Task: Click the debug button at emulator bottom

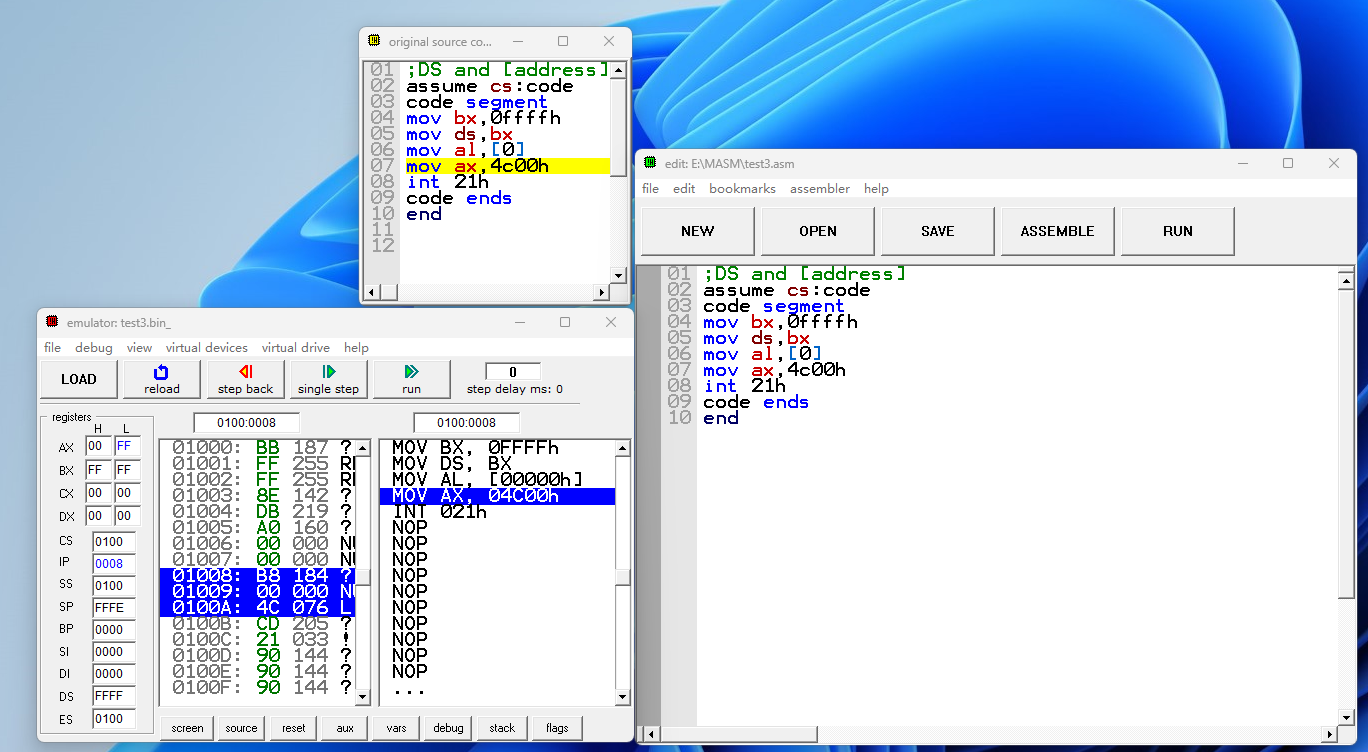Action: click(x=449, y=728)
